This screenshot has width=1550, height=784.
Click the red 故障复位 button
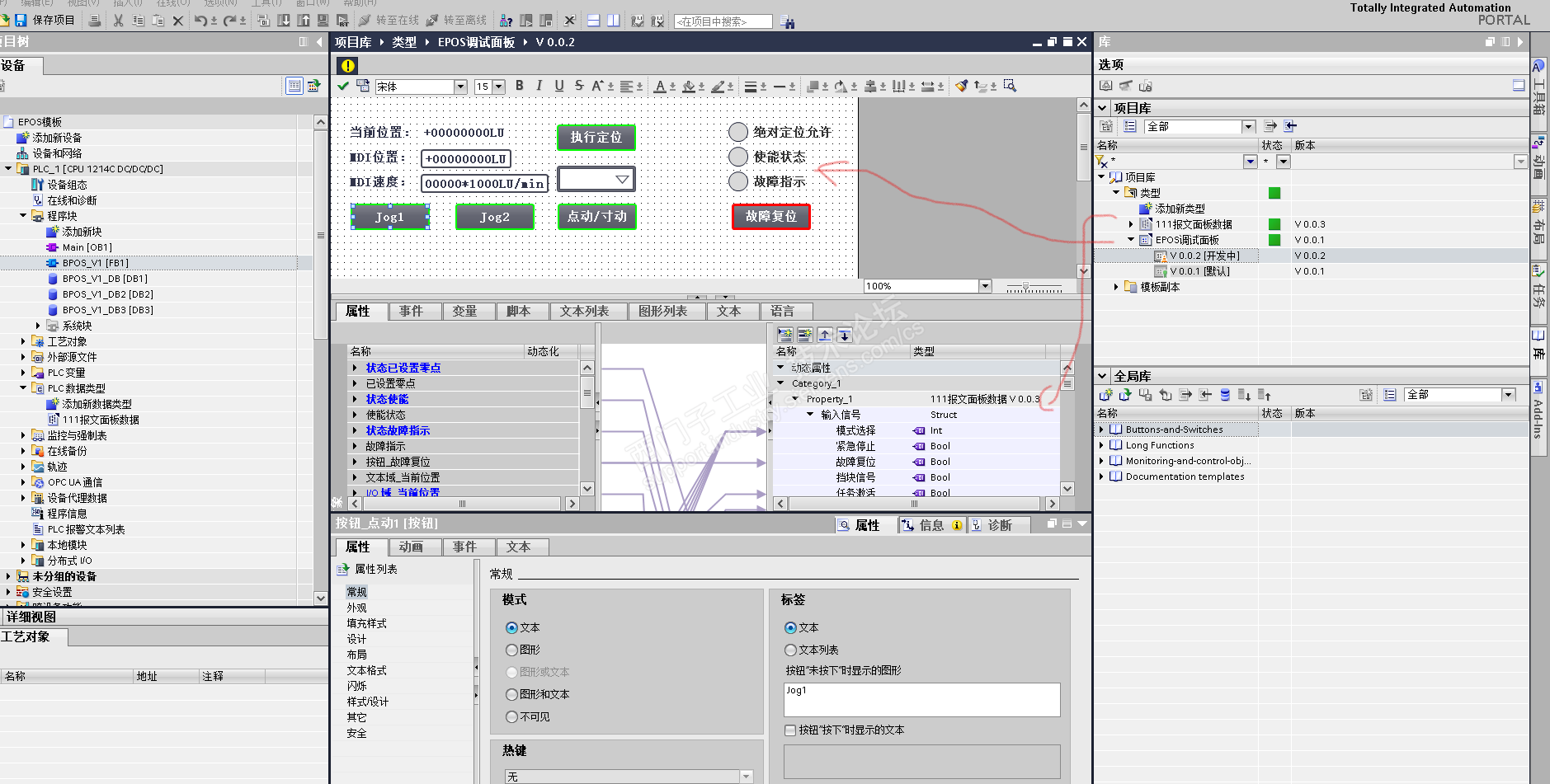[x=770, y=216]
